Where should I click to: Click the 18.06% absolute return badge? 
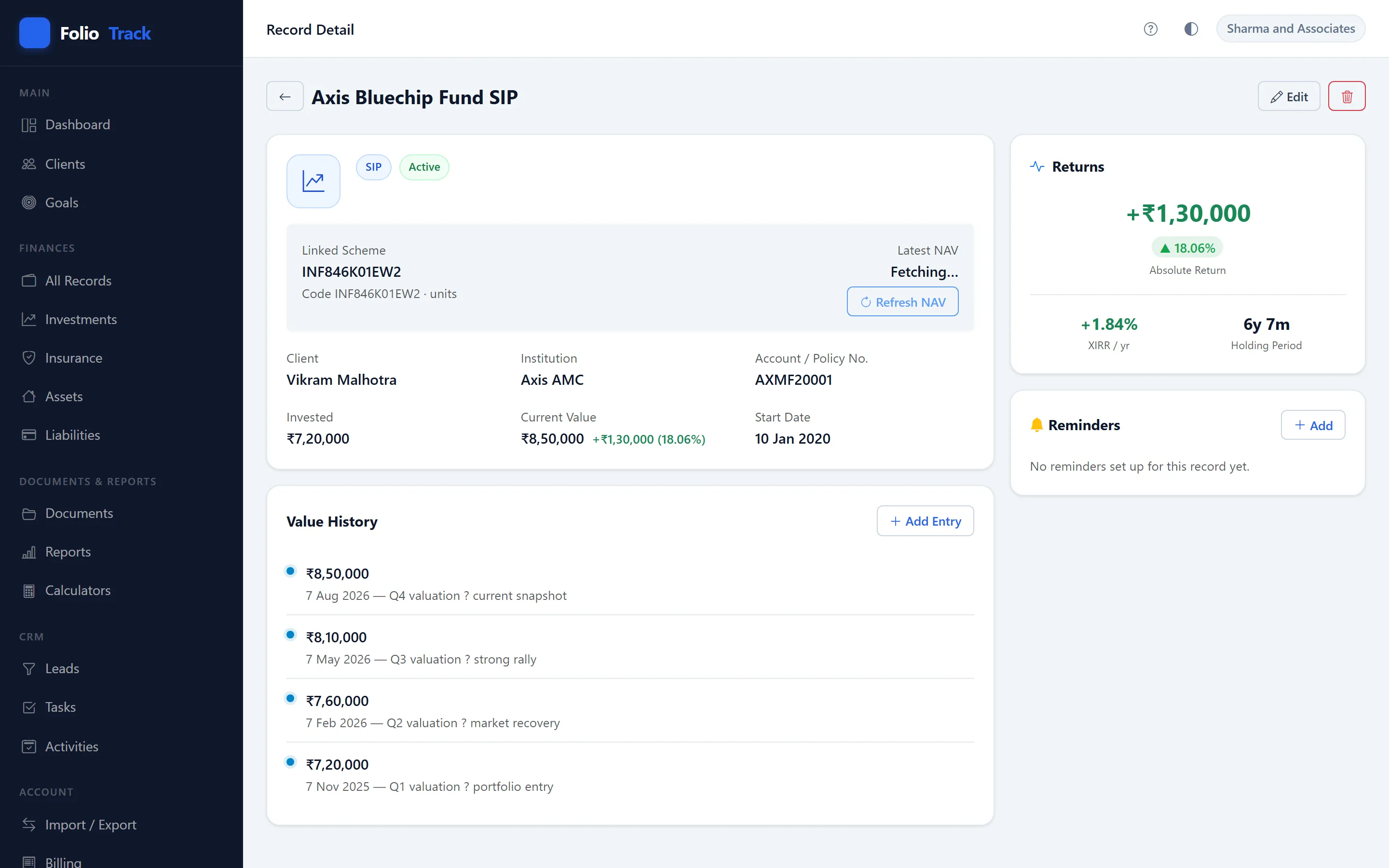(x=1187, y=248)
